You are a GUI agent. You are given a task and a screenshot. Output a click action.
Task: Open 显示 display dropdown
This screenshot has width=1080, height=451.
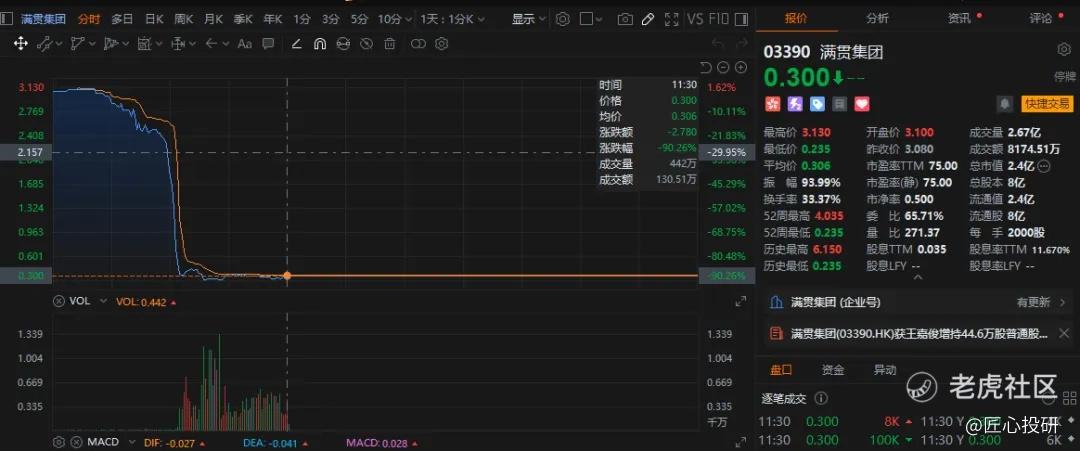click(528, 19)
